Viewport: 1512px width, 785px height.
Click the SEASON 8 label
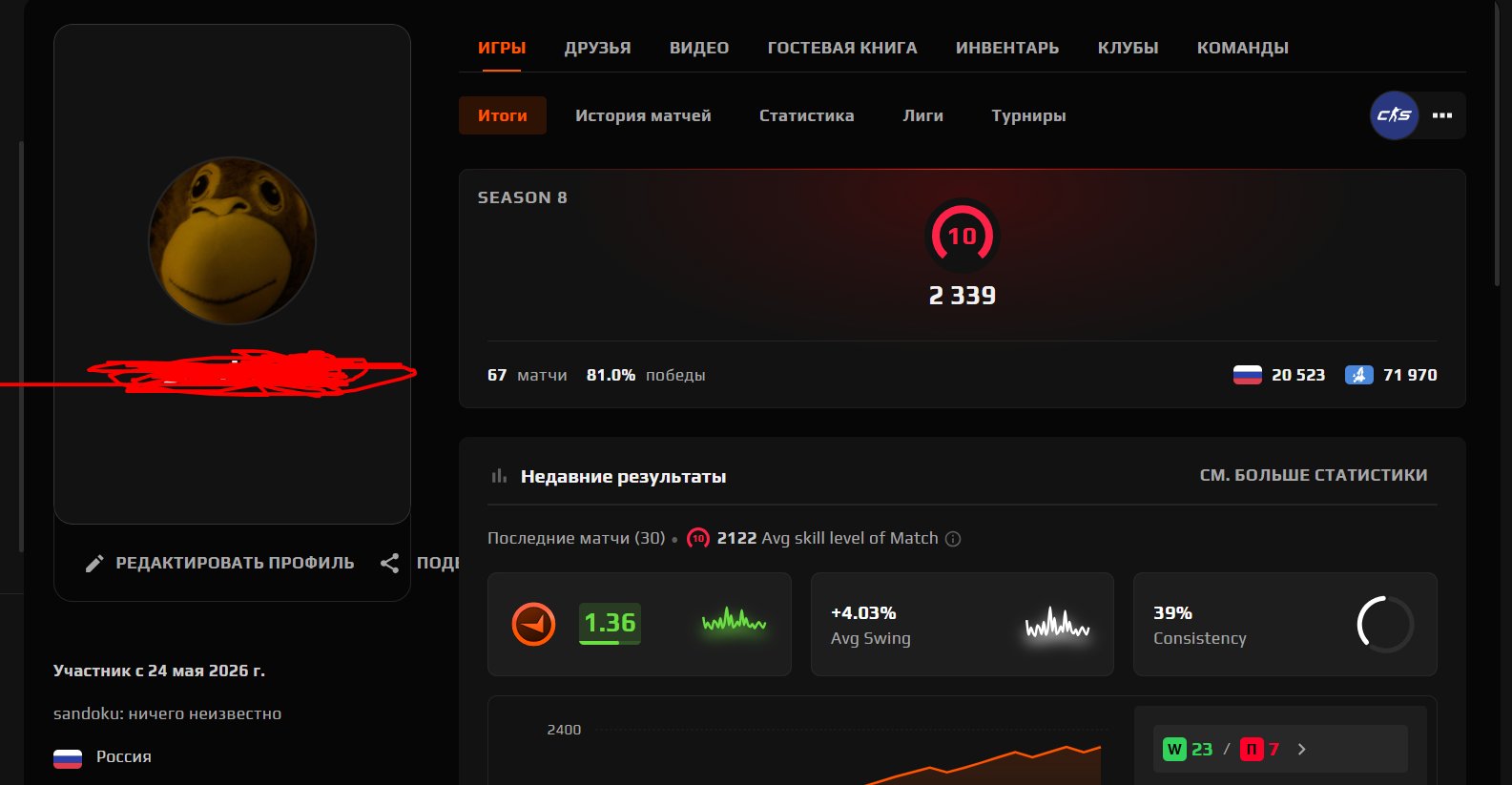point(523,197)
